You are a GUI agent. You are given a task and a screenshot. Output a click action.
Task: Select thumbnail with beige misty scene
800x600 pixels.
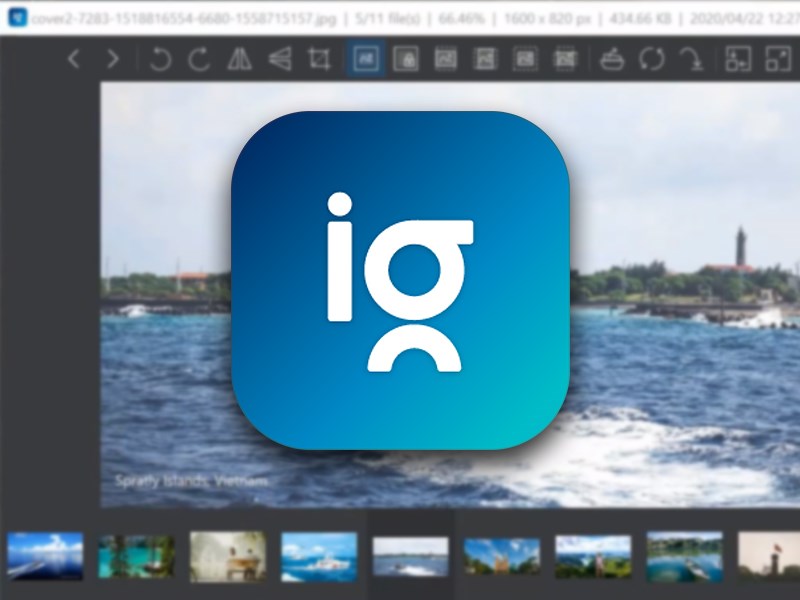(228, 557)
